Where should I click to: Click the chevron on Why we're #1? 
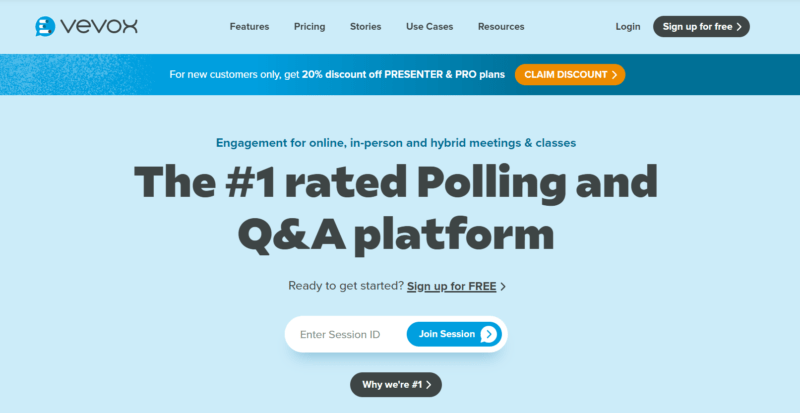click(429, 385)
